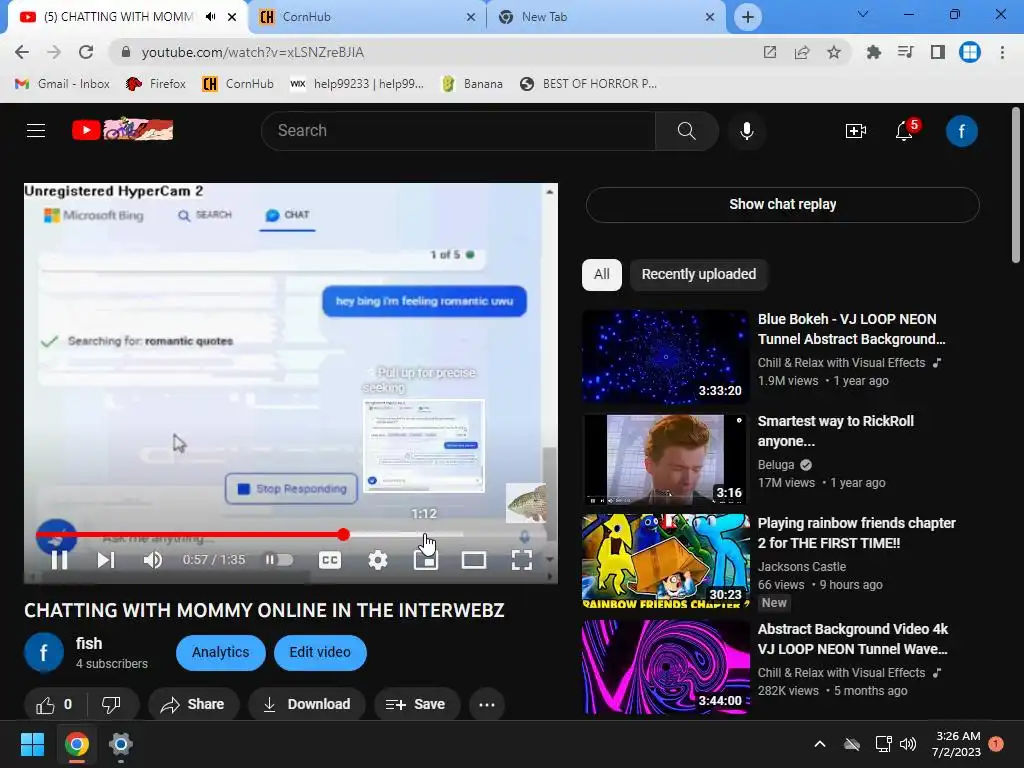Click Edit video button
Viewport: 1024px width, 768px height.
click(x=320, y=652)
